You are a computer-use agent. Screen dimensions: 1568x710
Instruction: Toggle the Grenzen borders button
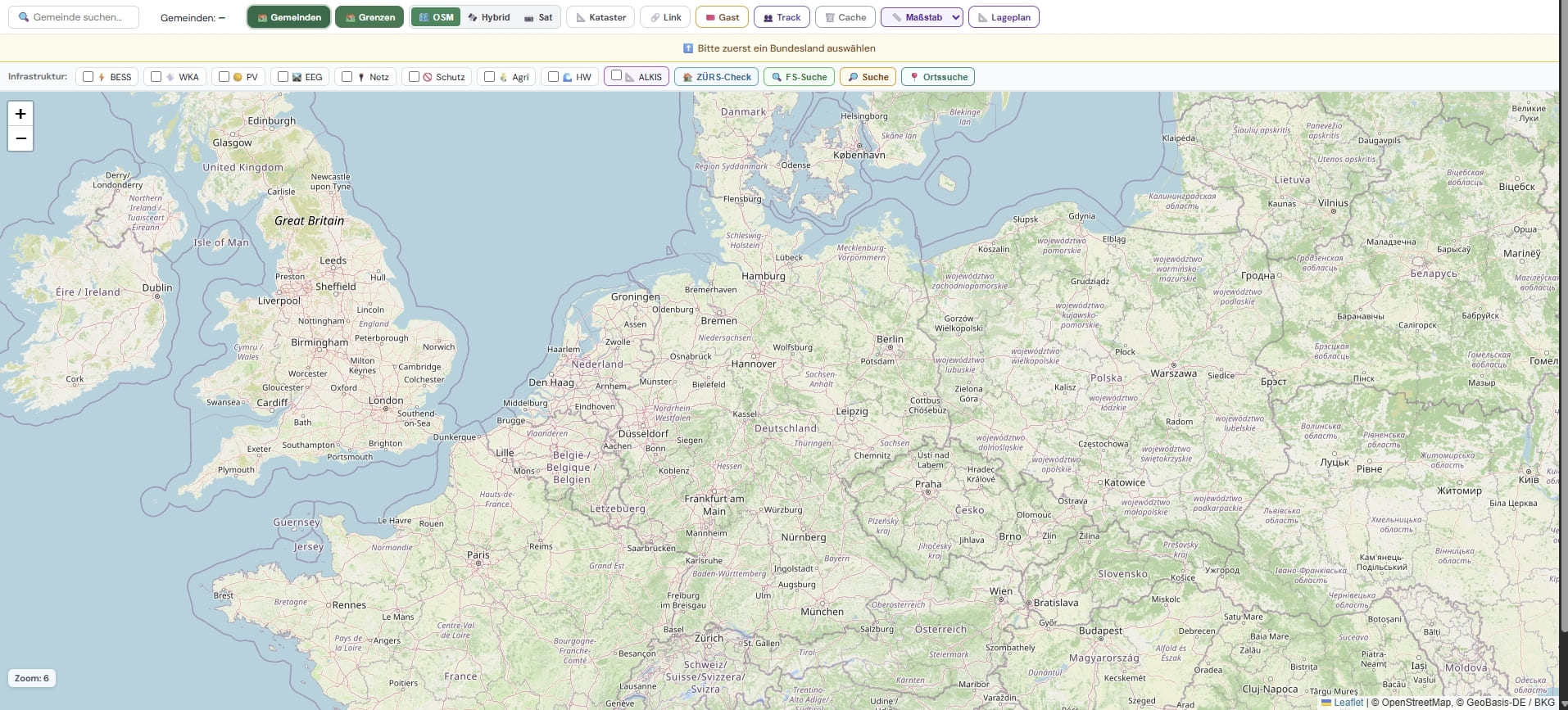point(369,17)
